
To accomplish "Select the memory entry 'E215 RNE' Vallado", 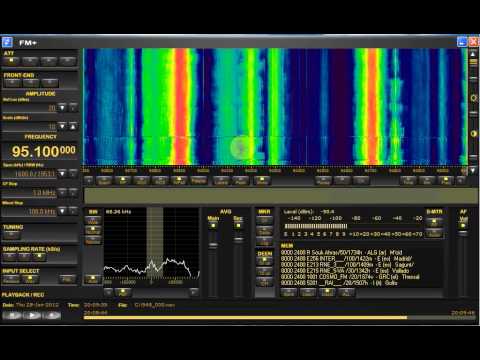I will [345, 271].
